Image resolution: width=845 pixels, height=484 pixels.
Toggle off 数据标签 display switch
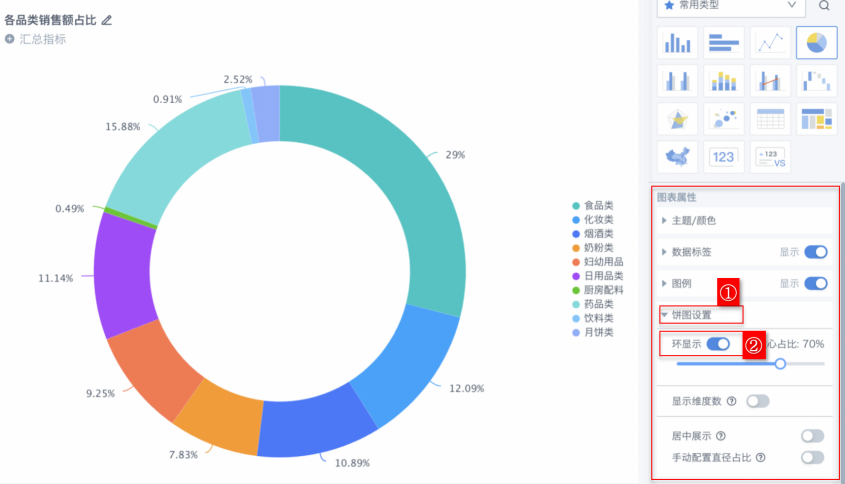pyautogui.click(x=815, y=252)
